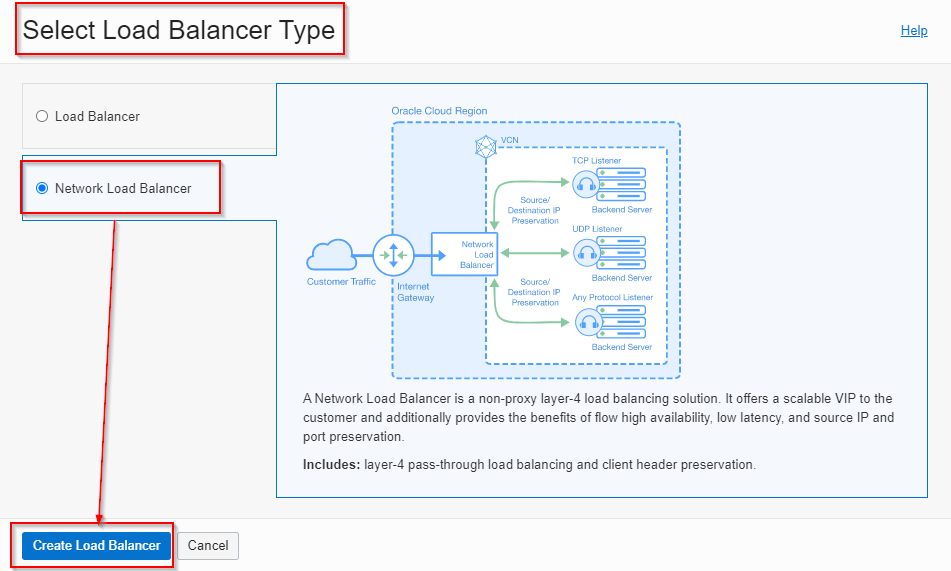Screen dimensions: 951x571
Task: Click the bold Includes text line
Action: pos(529,465)
